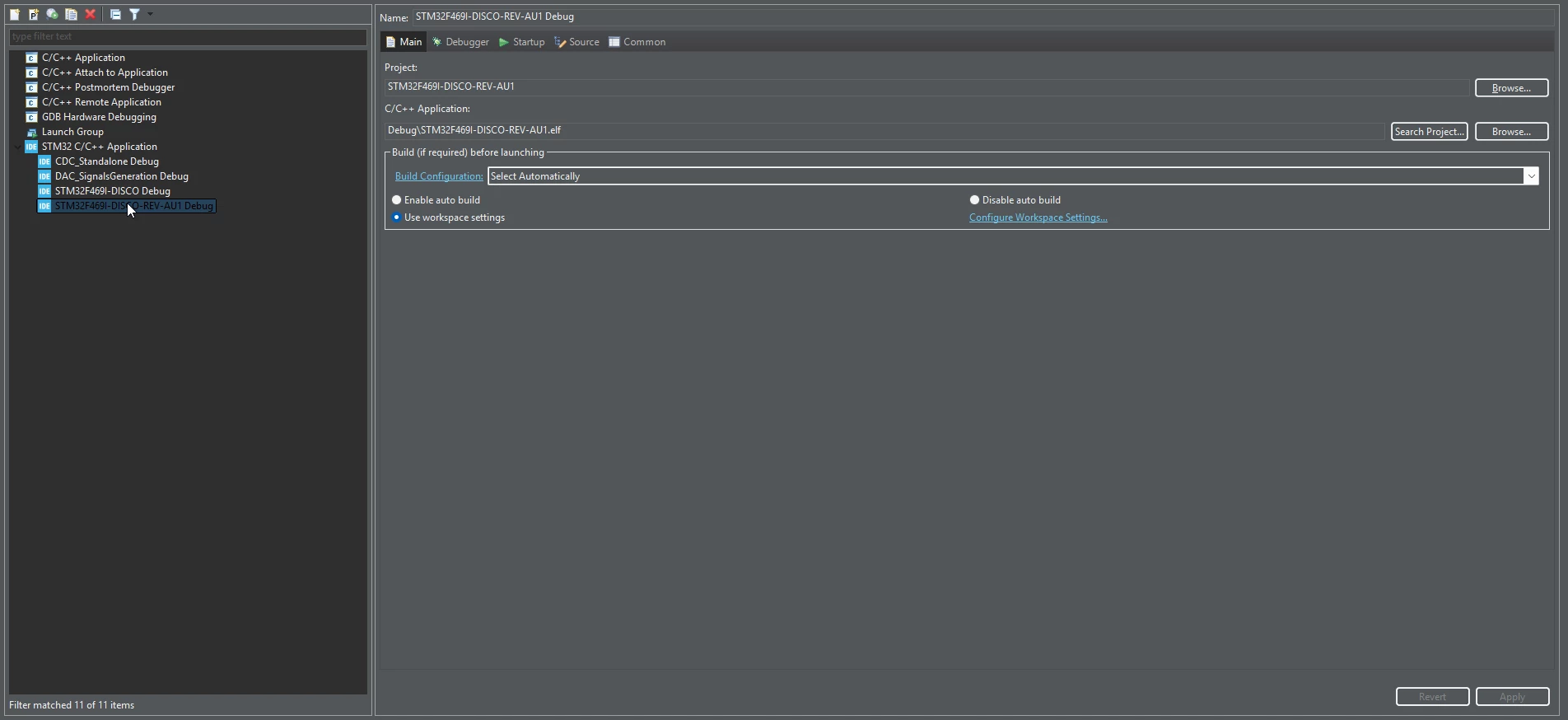1568x720 pixels.
Task: Select Use workspace settings option
Action: tap(449, 217)
